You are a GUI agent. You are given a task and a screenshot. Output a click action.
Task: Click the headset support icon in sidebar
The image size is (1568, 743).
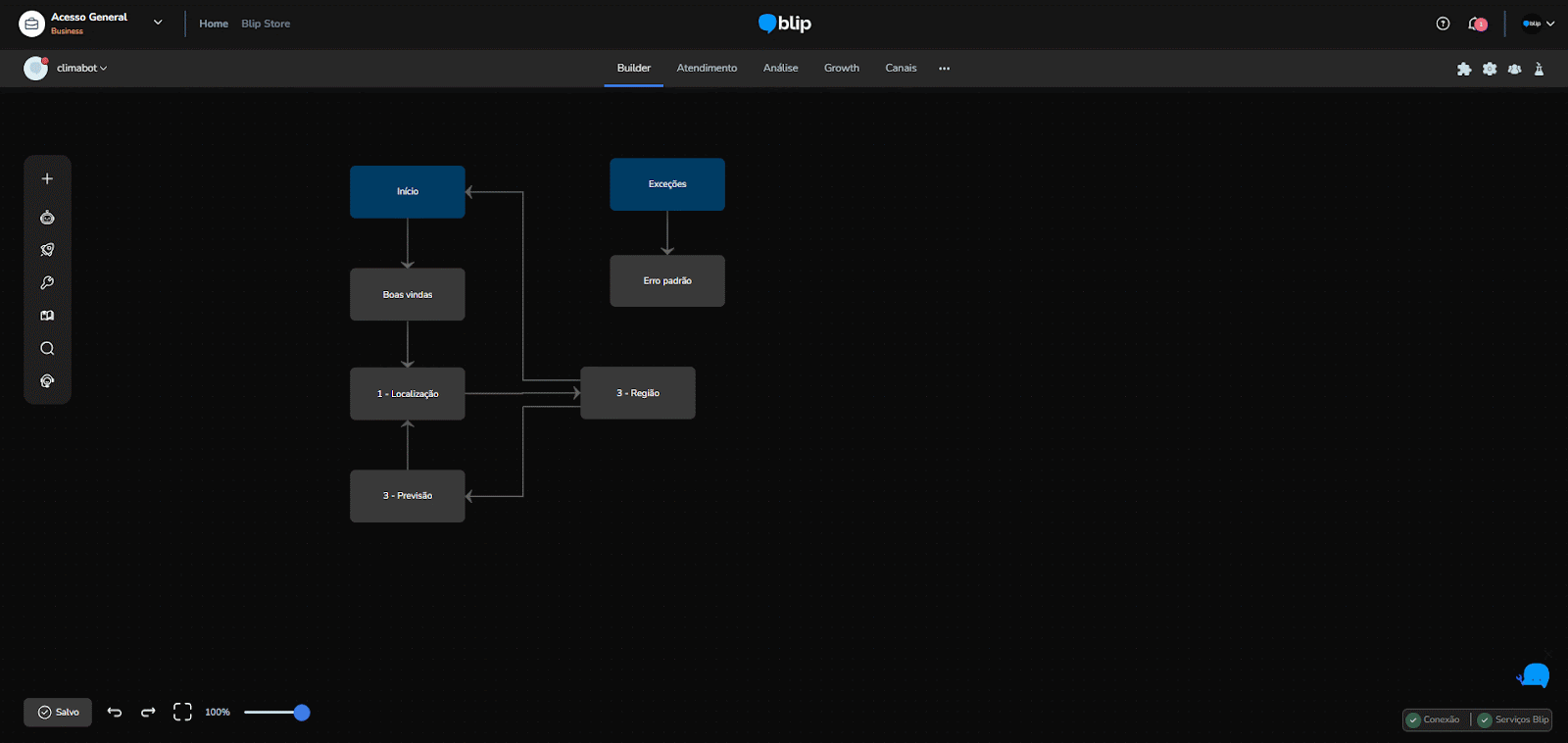coord(47,381)
